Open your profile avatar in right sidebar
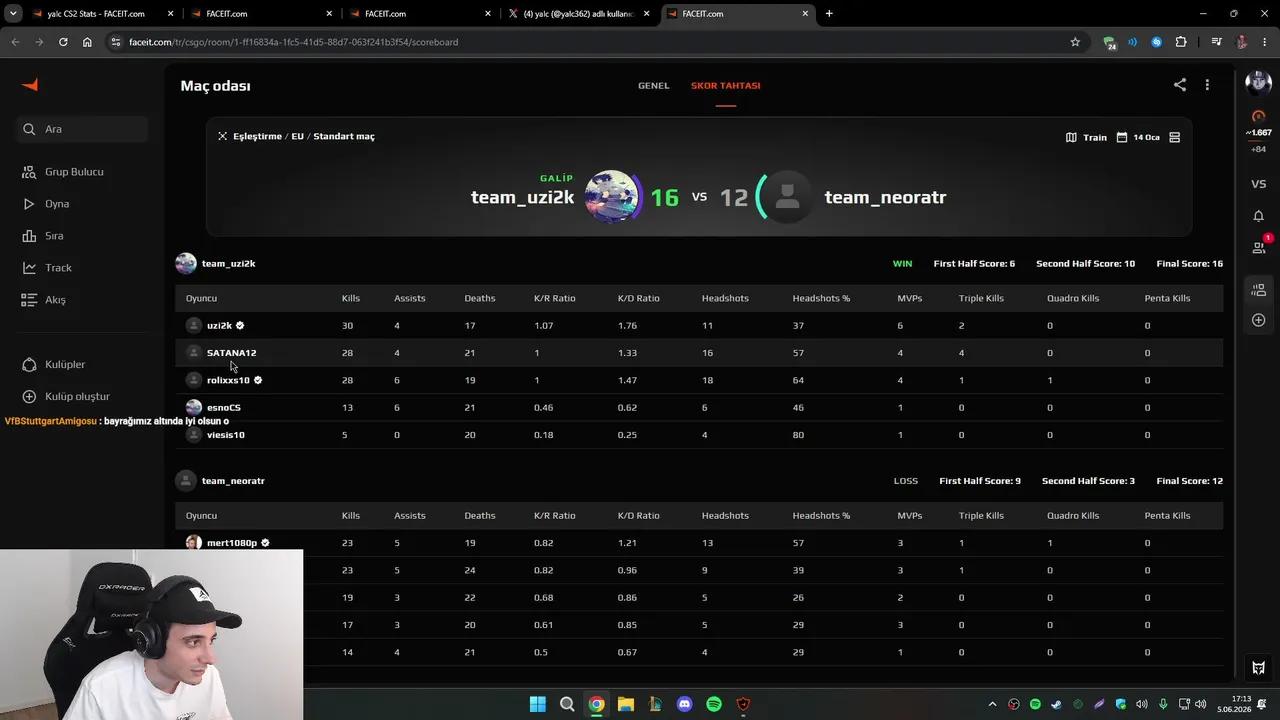The height and width of the screenshot is (720, 1280). (x=1258, y=83)
